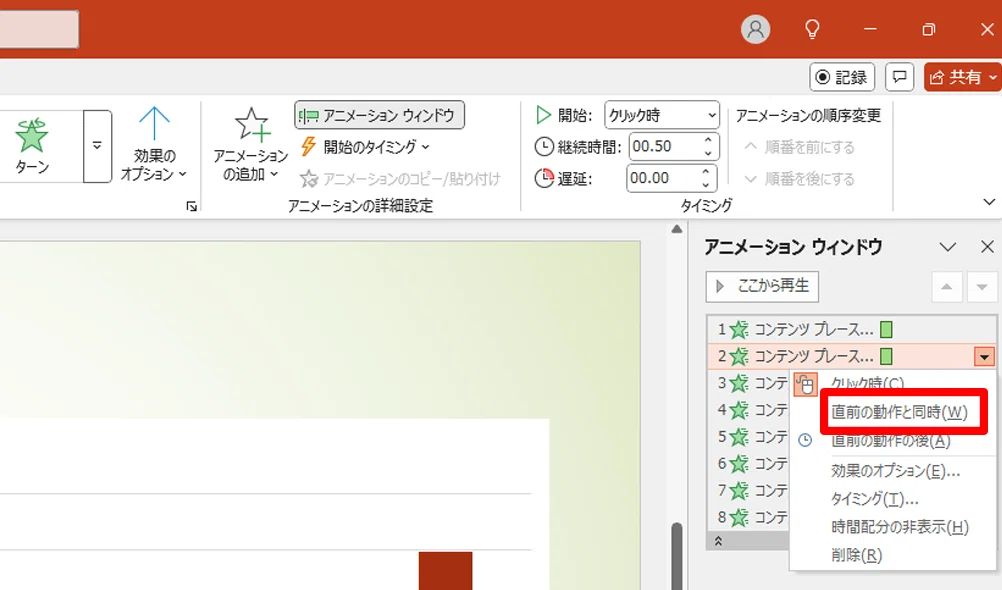Click the 遅延 clock icon
The width and height of the screenshot is (1002, 590).
544,178
